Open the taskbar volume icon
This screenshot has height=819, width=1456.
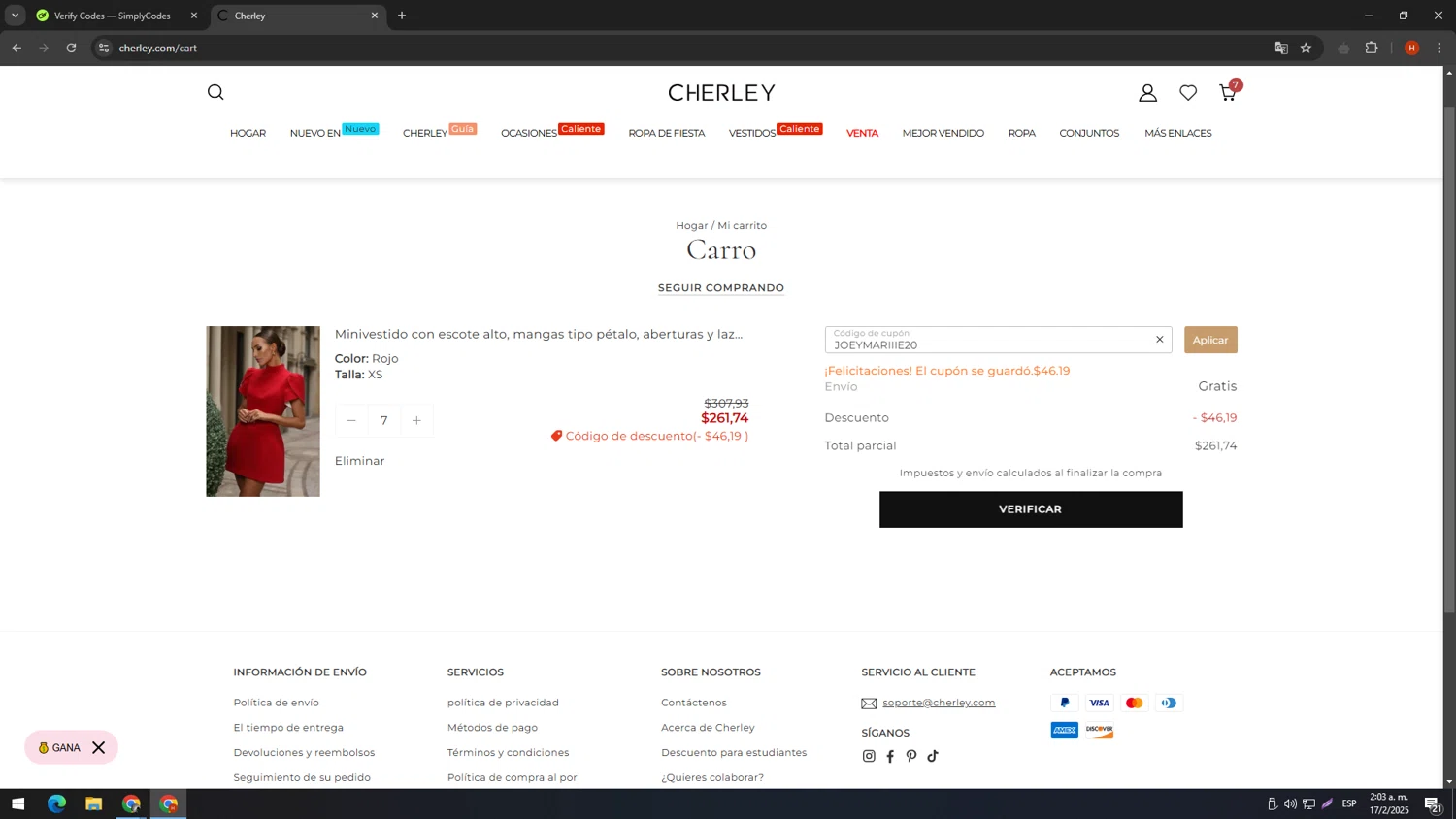pos(1290,803)
